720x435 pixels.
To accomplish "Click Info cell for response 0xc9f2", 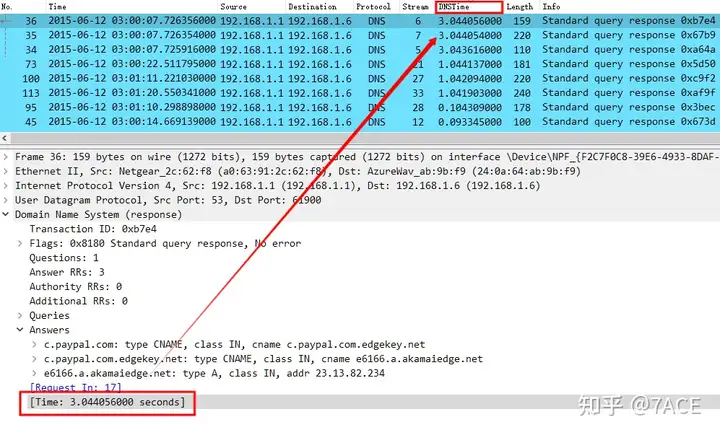I will coord(629,79).
